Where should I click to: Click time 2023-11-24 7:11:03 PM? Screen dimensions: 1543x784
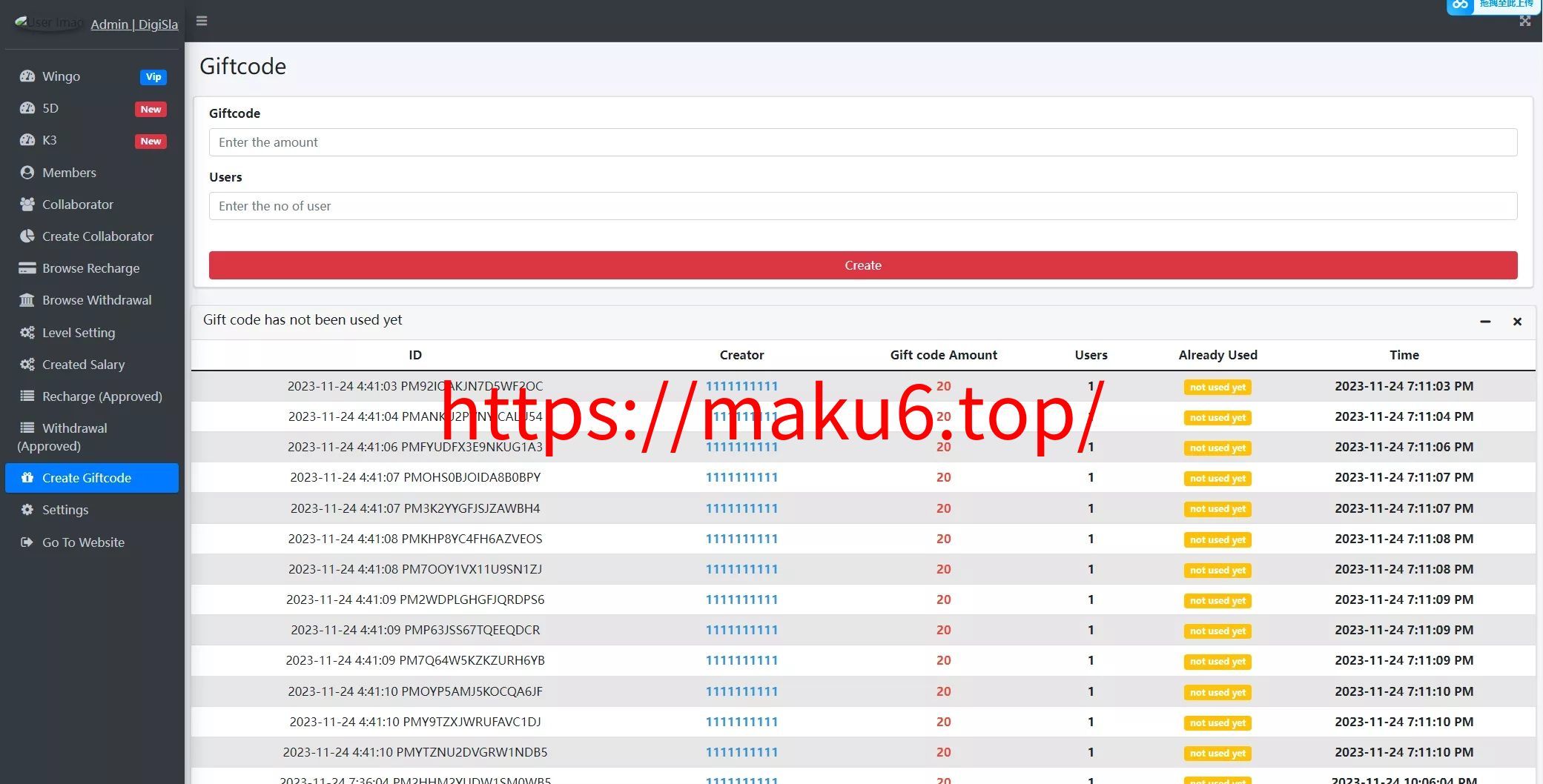point(1404,386)
